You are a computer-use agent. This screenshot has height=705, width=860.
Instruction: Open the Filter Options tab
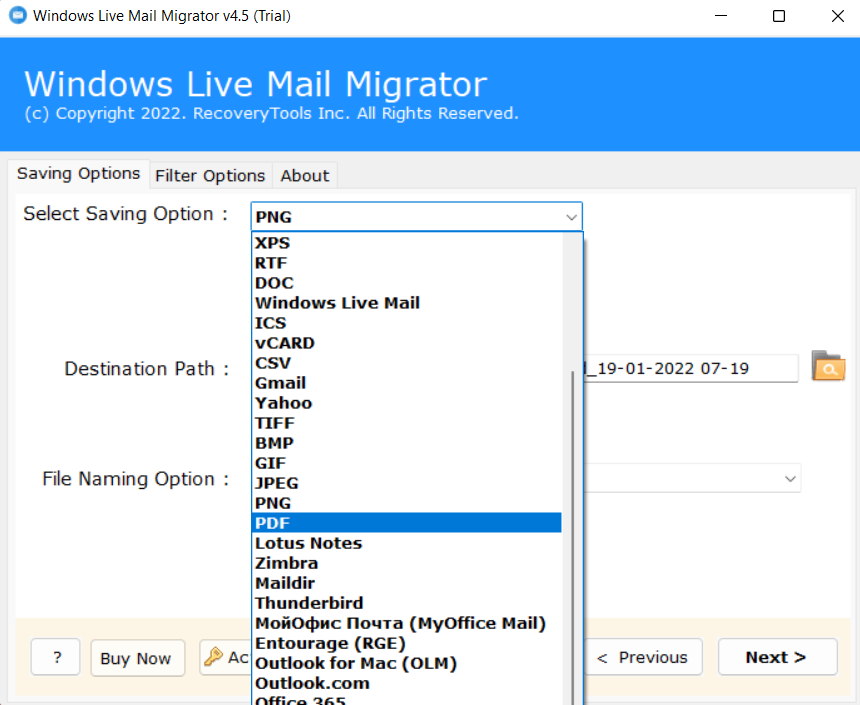coord(210,176)
